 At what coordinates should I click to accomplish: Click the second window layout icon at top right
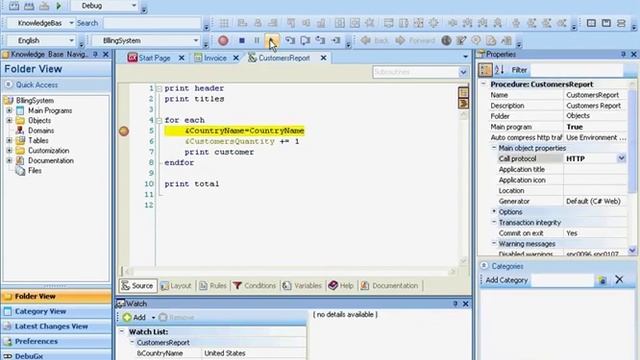pos(606,23)
